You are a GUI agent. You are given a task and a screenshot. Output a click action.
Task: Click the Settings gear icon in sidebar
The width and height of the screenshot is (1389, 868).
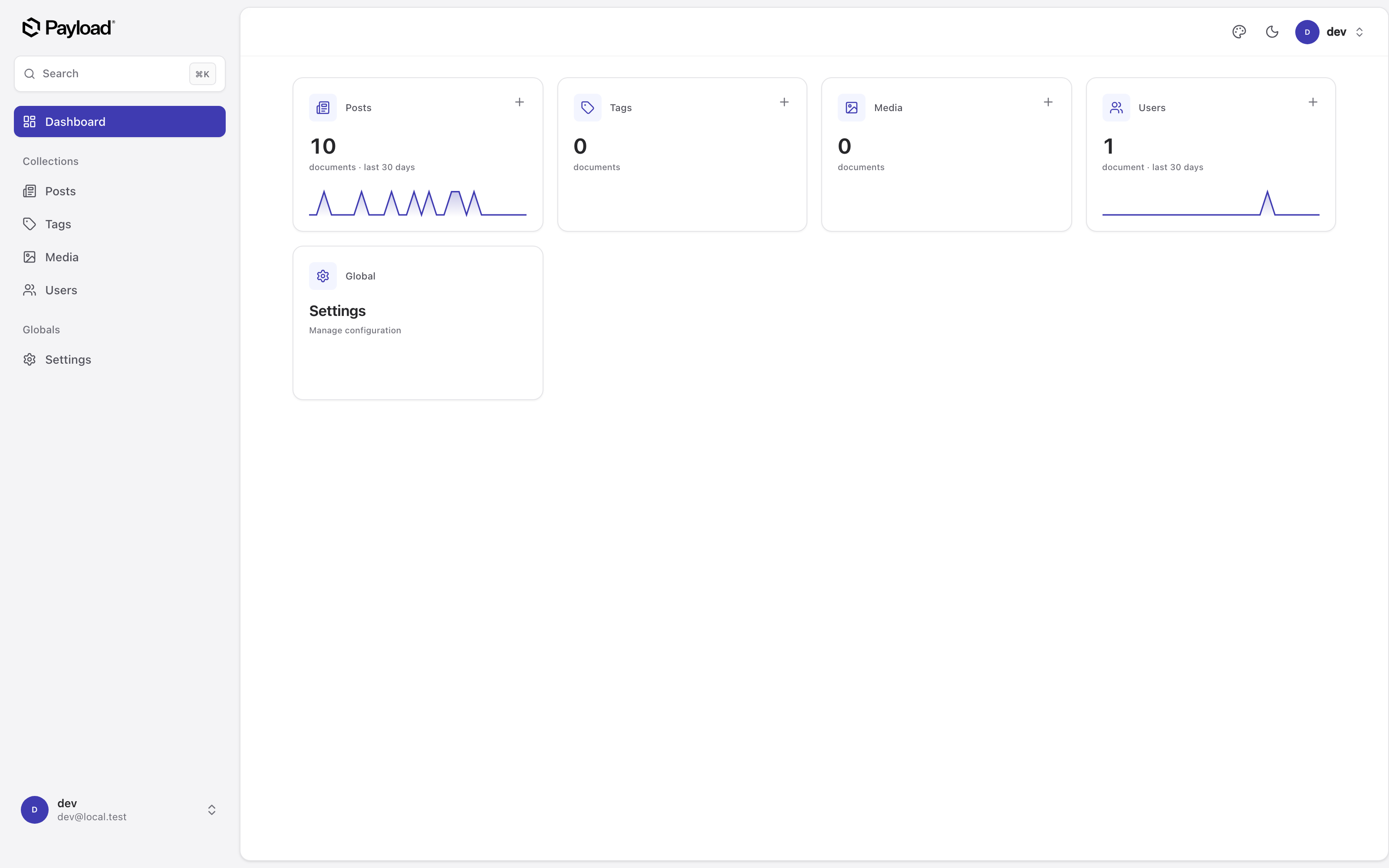click(29, 359)
